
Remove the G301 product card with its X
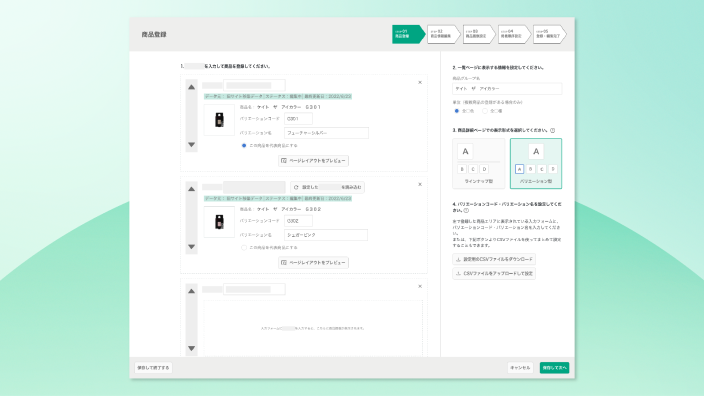tap(420, 83)
